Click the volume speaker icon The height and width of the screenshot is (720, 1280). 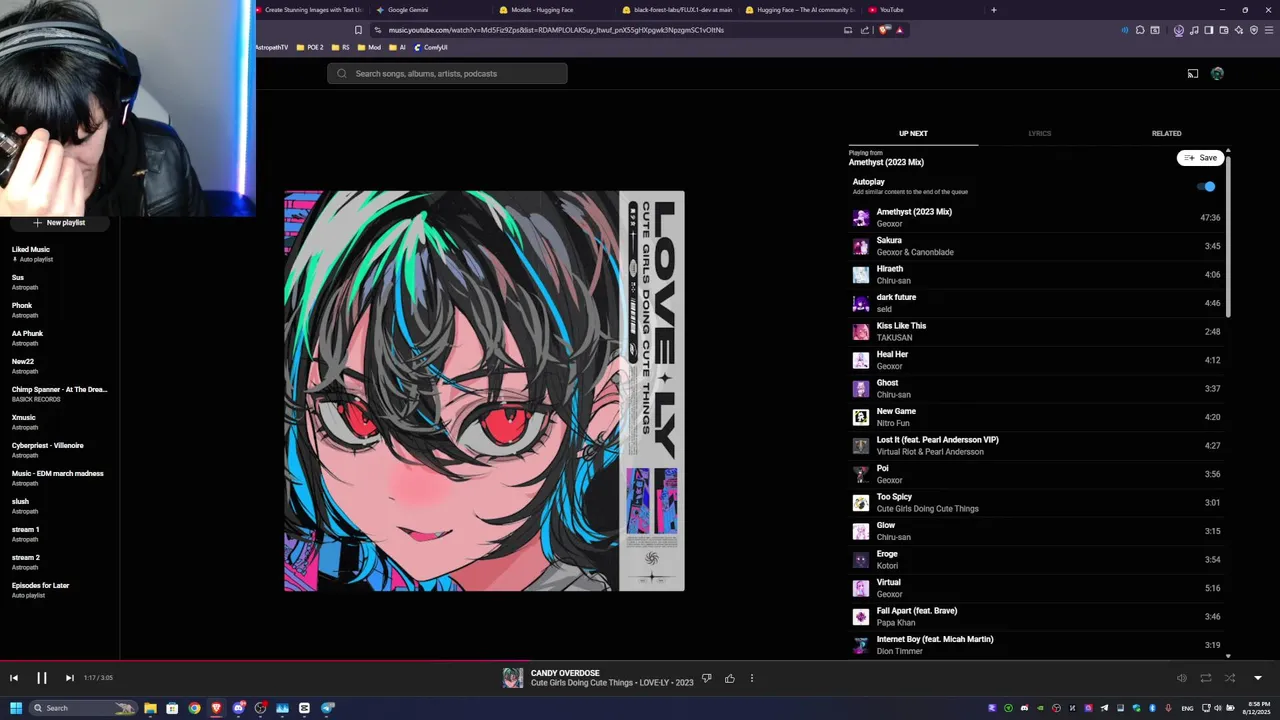pyautogui.click(x=1181, y=678)
